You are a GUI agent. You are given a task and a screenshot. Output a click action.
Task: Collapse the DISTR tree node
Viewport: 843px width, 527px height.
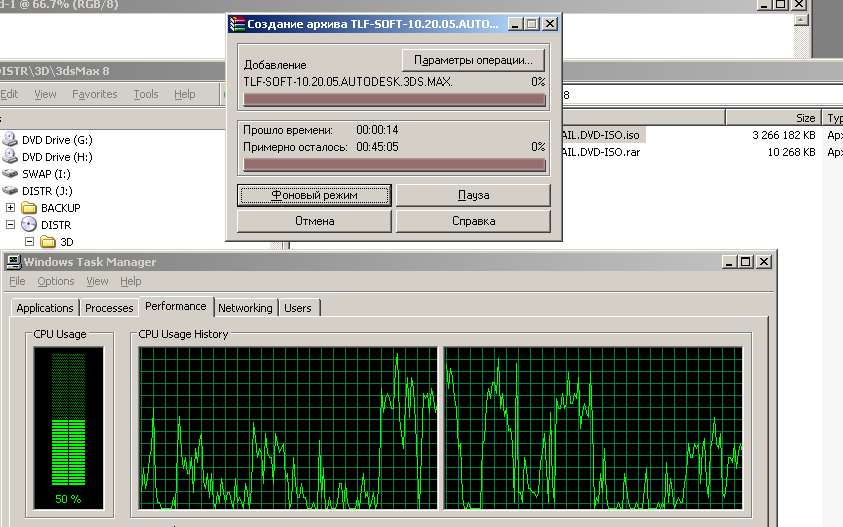10,225
